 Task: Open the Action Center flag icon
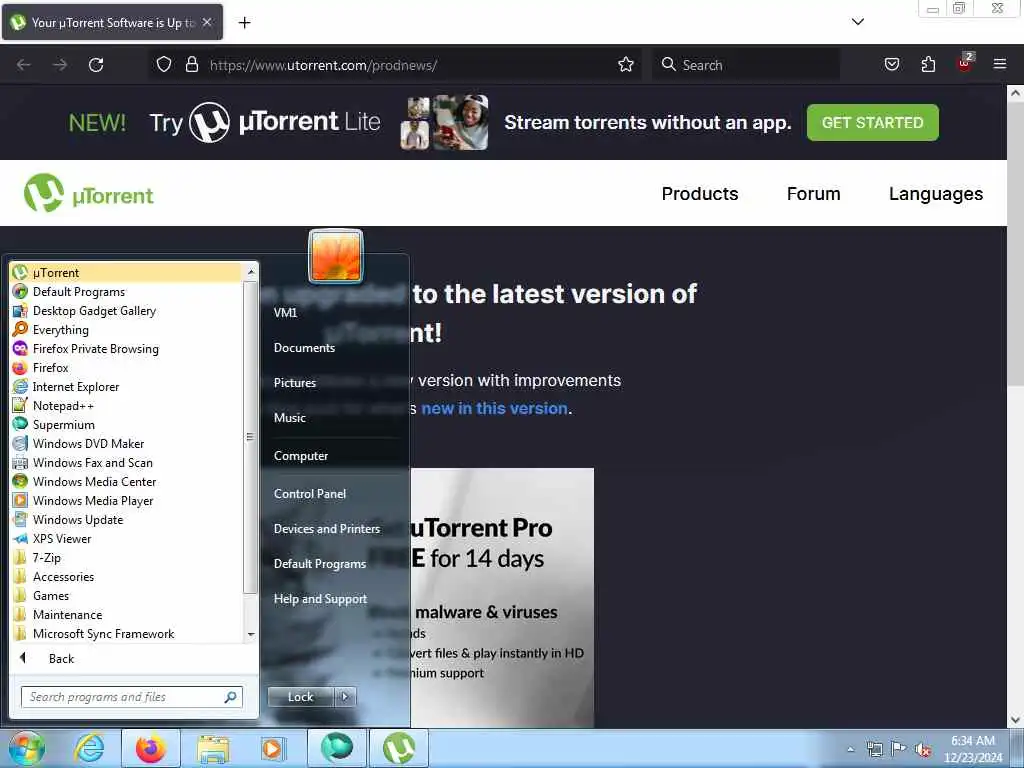pos(899,749)
